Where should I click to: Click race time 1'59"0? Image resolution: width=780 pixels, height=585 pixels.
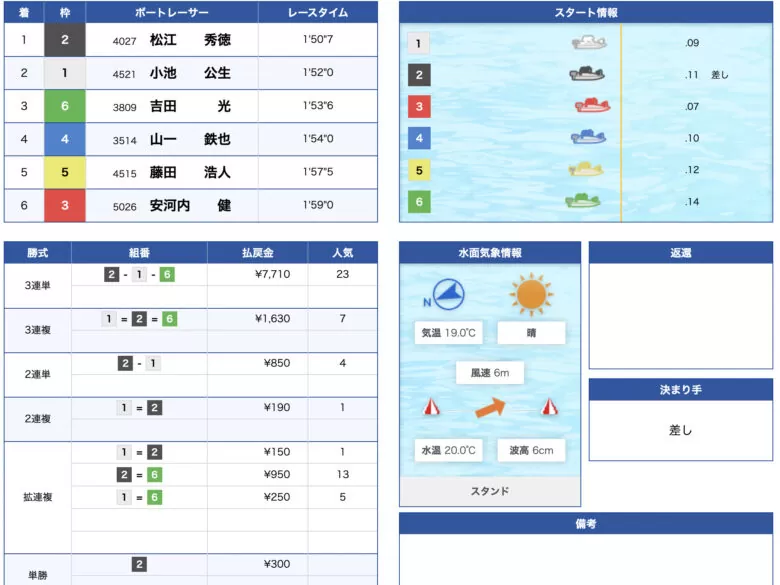point(318,205)
